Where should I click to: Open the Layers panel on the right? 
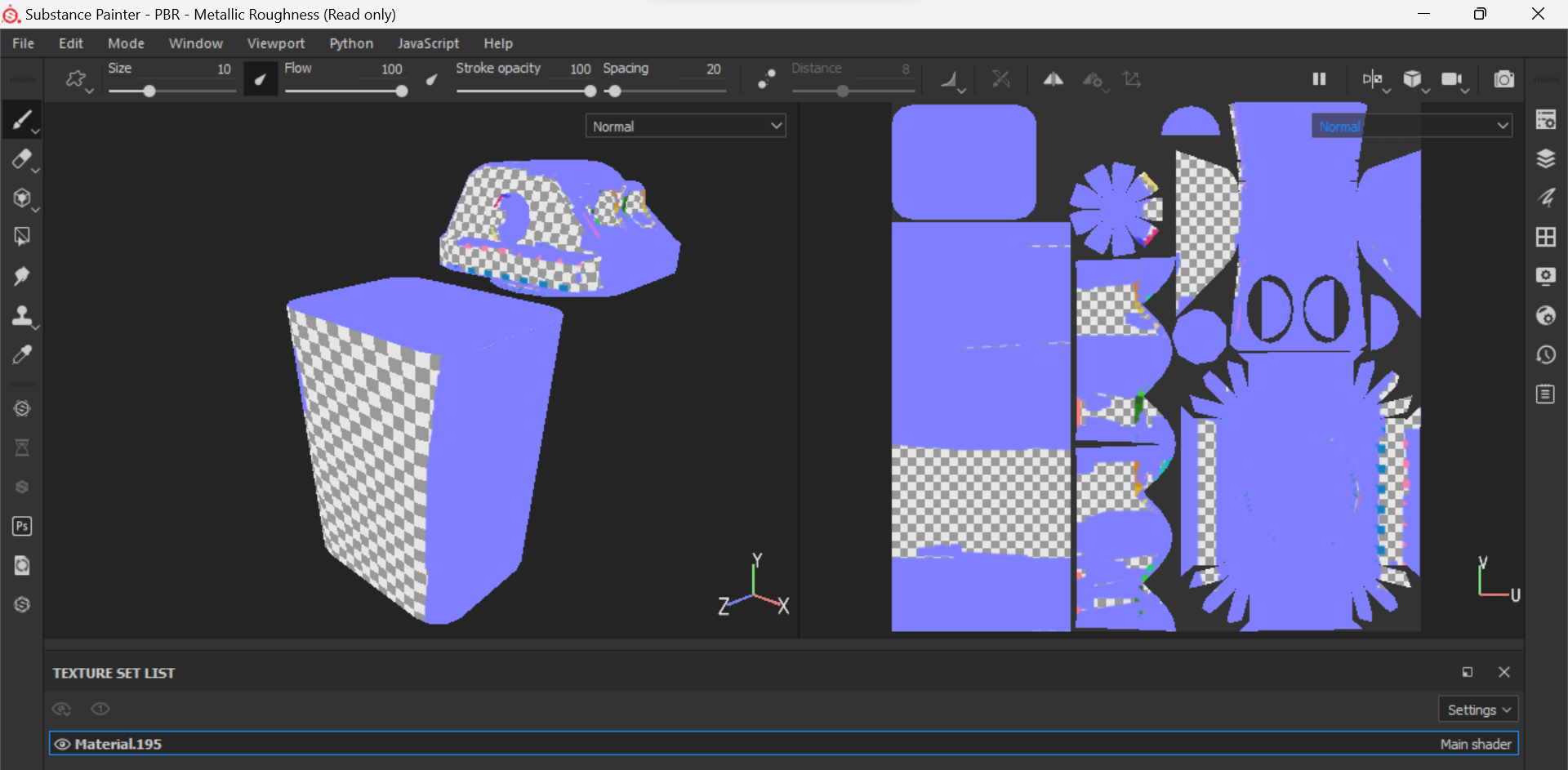click(1546, 159)
